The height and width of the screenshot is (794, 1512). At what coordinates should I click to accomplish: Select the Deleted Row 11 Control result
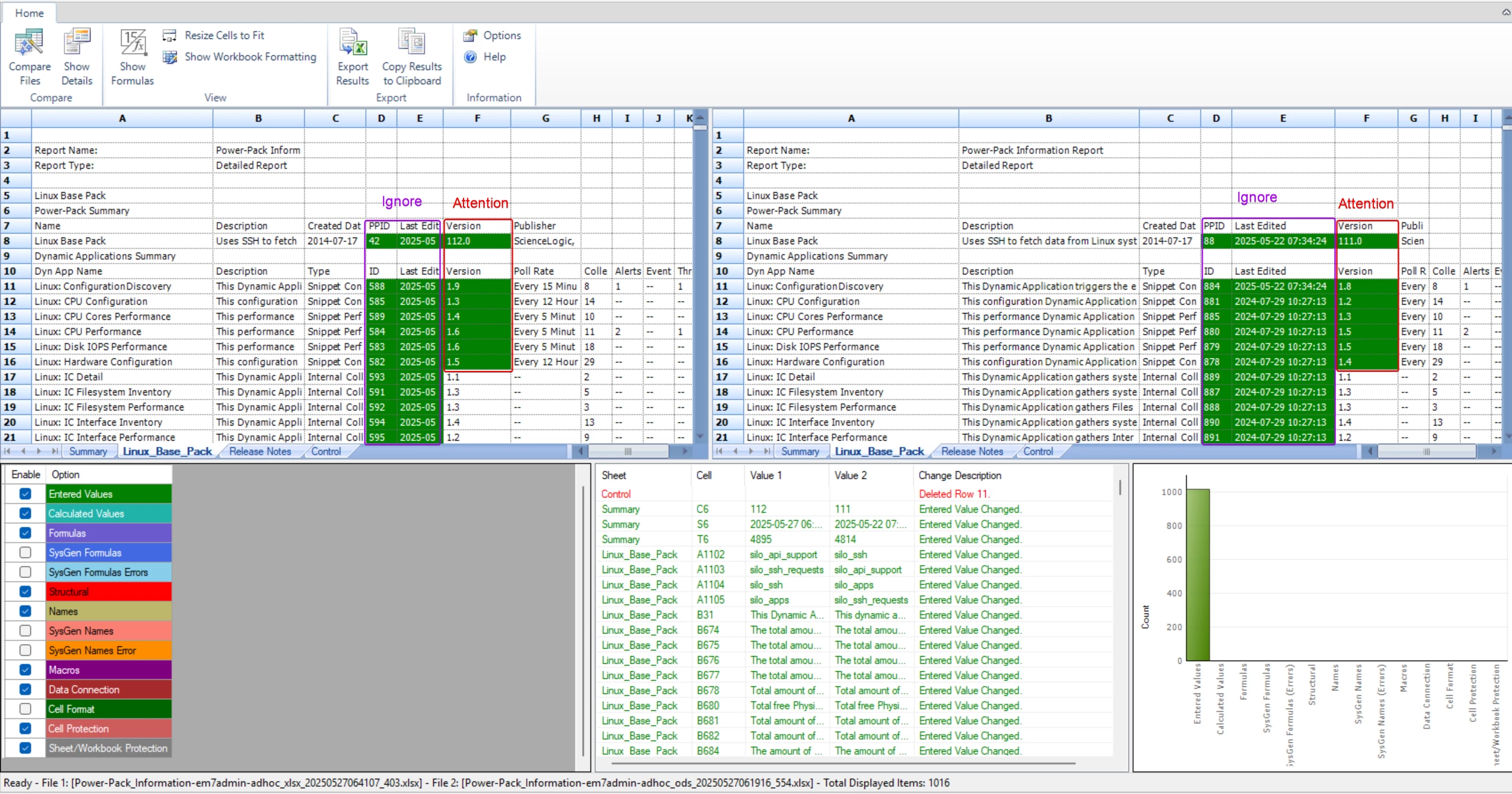[954, 494]
